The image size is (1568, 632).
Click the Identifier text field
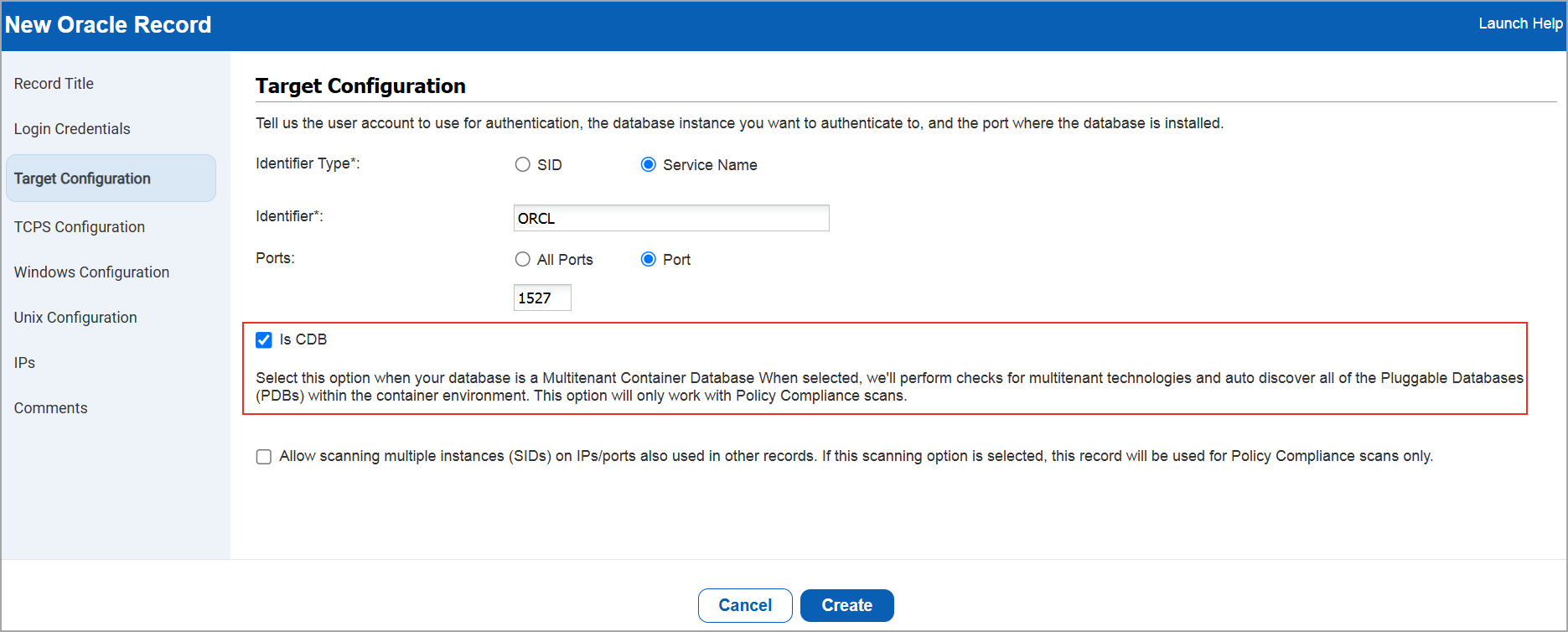tap(670, 218)
